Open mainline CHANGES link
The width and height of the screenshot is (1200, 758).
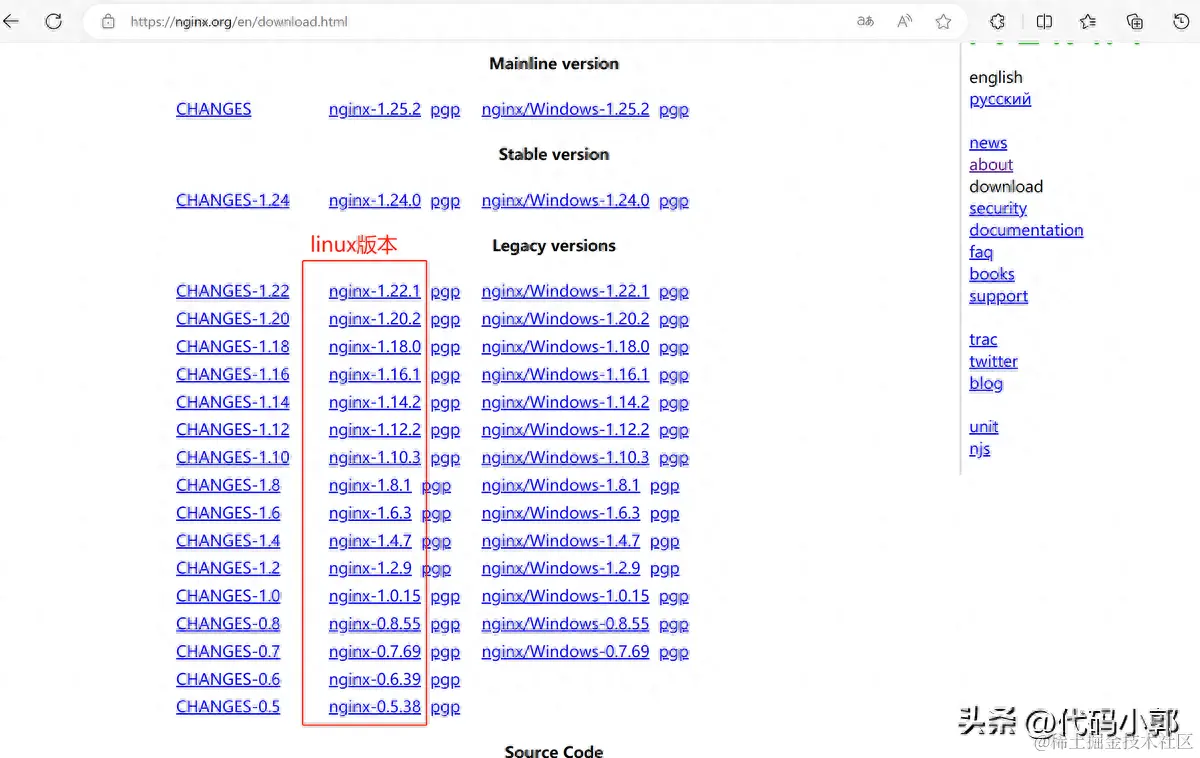coord(214,109)
